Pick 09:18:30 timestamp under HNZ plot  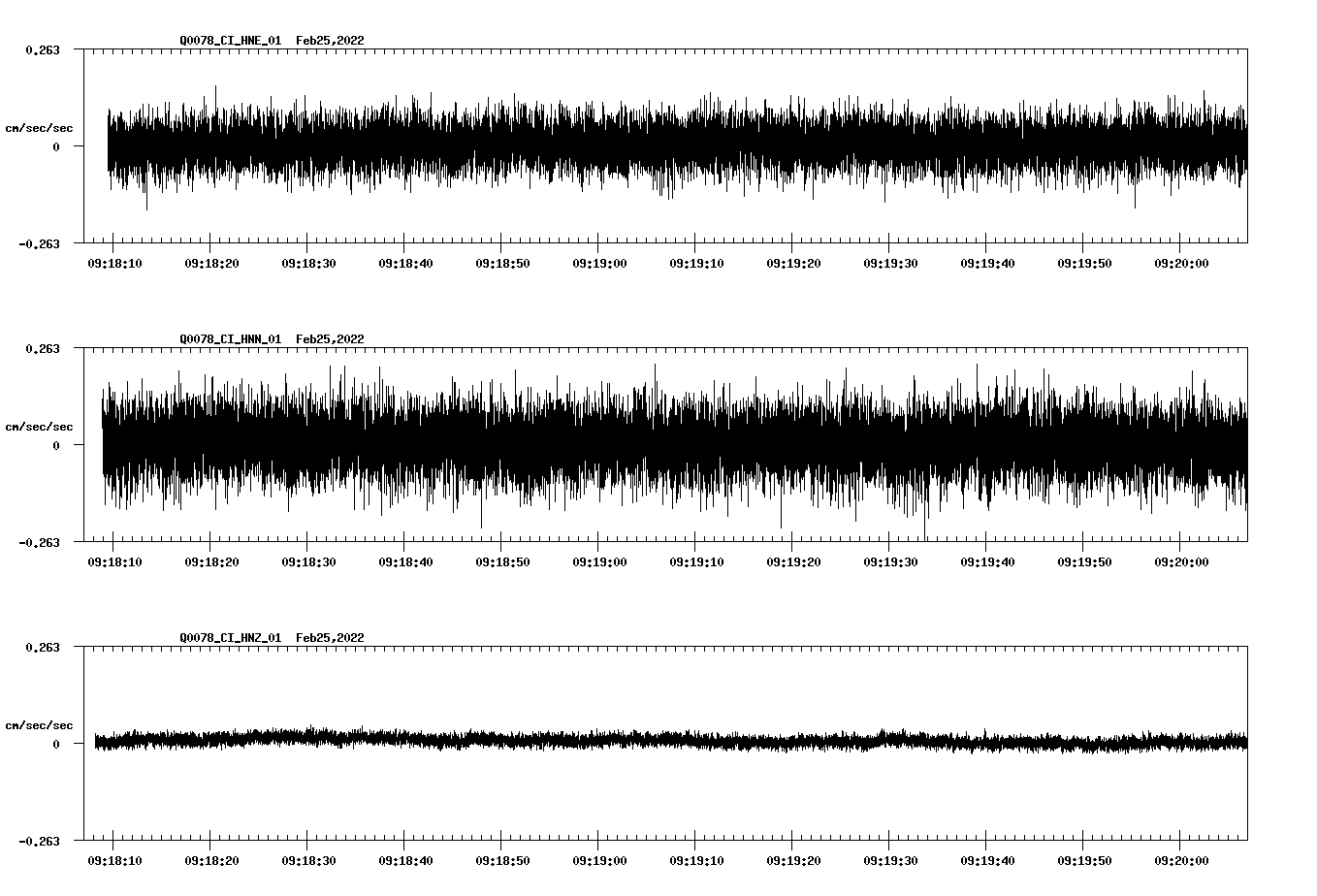pos(308,860)
